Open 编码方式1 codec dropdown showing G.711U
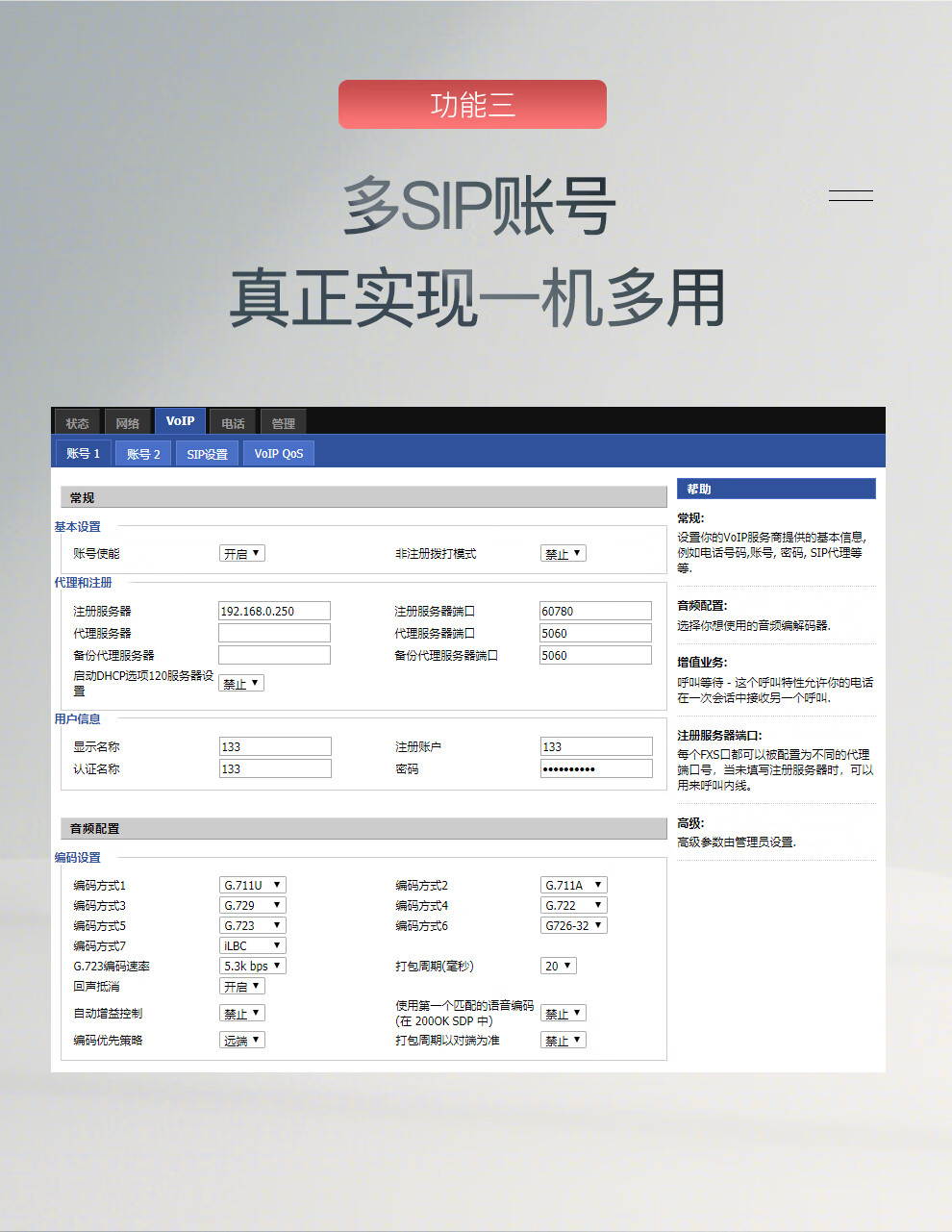This screenshot has height=1232, width=952. (252, 885)
